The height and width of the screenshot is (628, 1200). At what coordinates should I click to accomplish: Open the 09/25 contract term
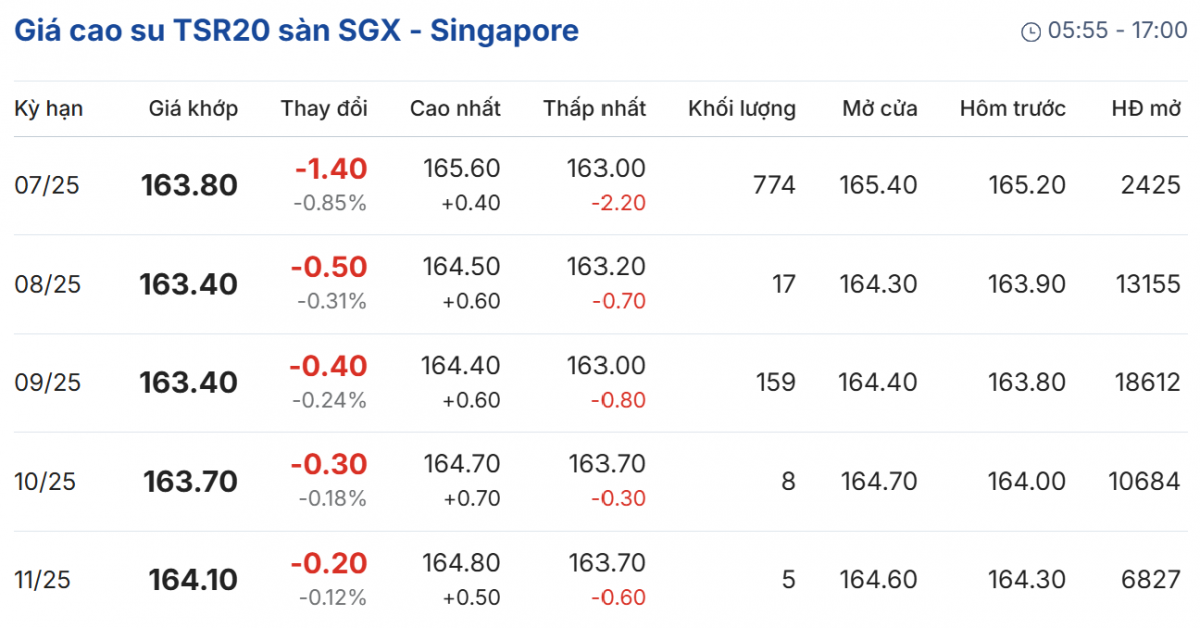(48, 383)
